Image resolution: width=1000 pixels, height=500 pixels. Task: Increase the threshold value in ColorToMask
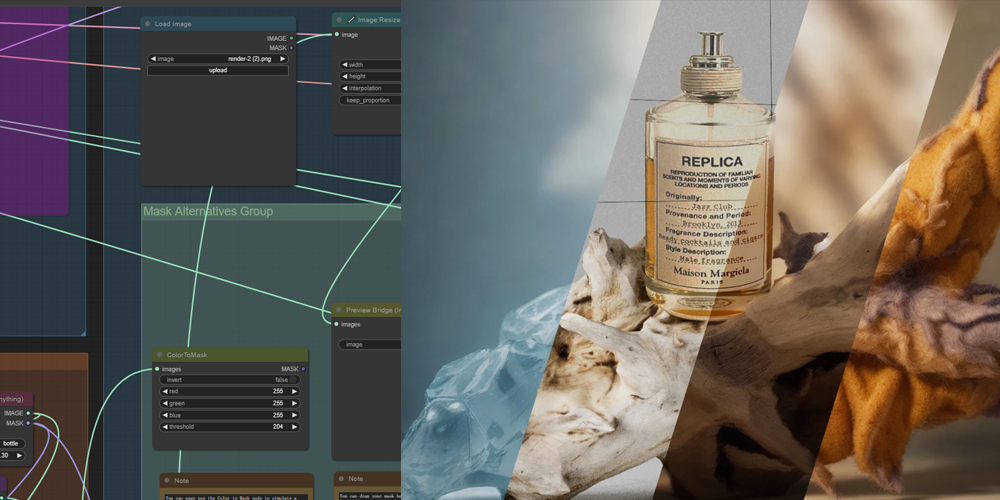(295, 427)
